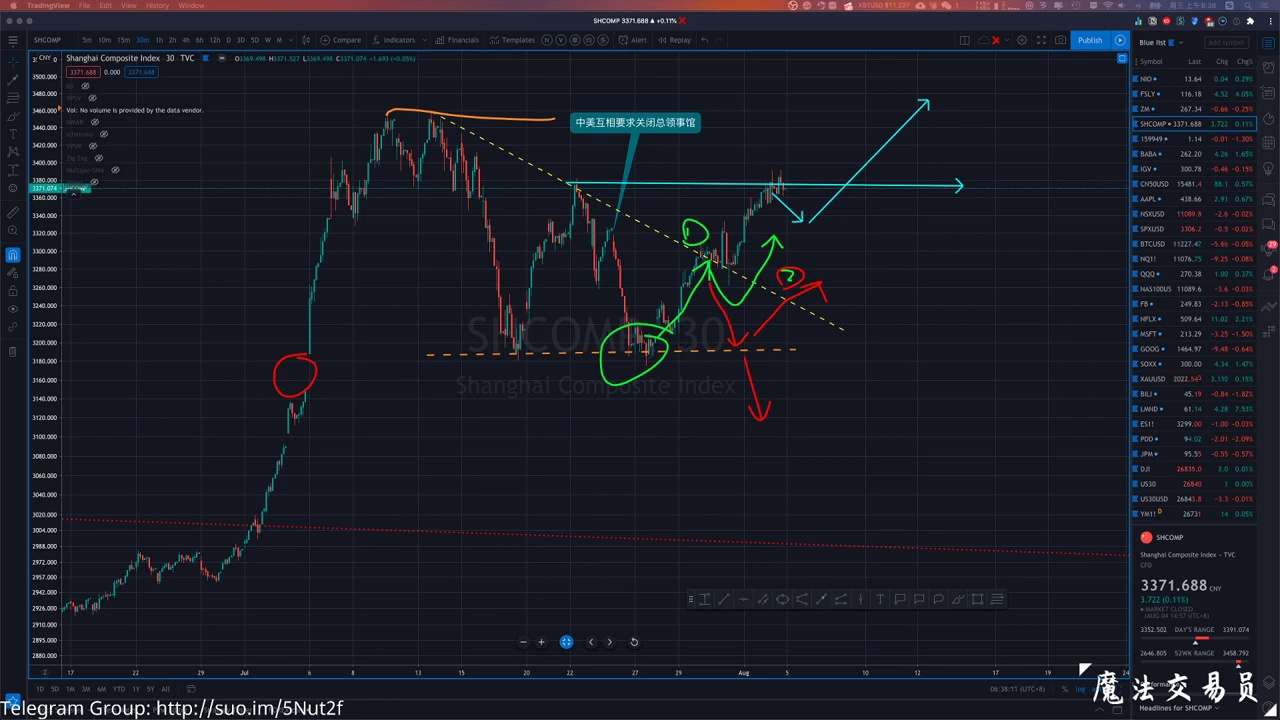Select XAUUSD in the watchlist
Screen dimensions: 1280x720
[x=1195, y=379]
